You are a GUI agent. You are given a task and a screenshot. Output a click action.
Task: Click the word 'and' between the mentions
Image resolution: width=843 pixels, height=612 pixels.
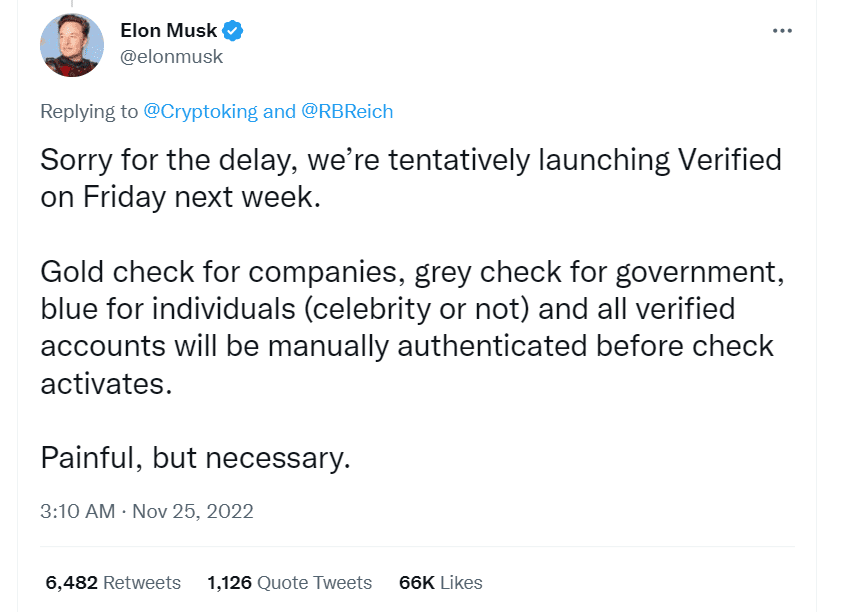point(280,111)
